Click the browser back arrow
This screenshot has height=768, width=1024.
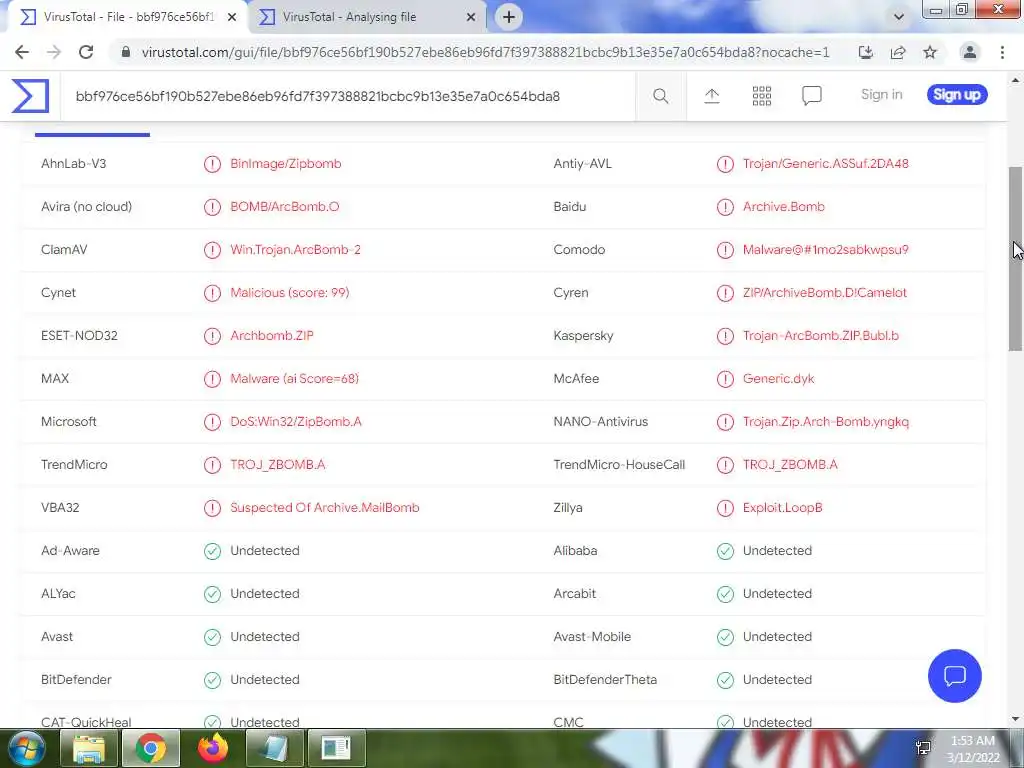[x=22, y=52]
